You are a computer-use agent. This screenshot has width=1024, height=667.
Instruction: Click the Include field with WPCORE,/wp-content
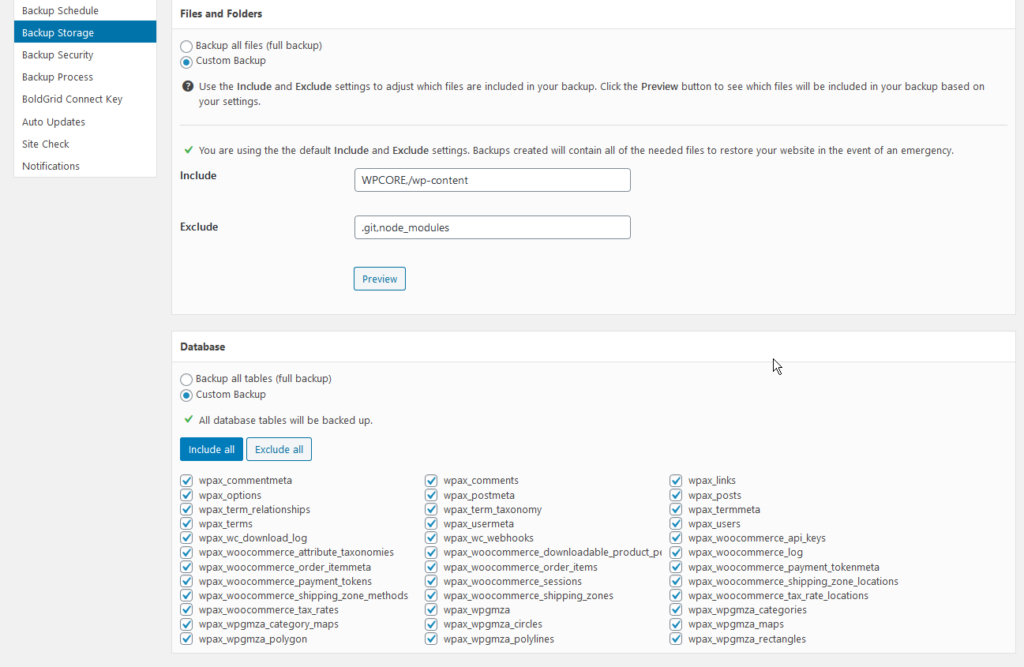[491, 180]
